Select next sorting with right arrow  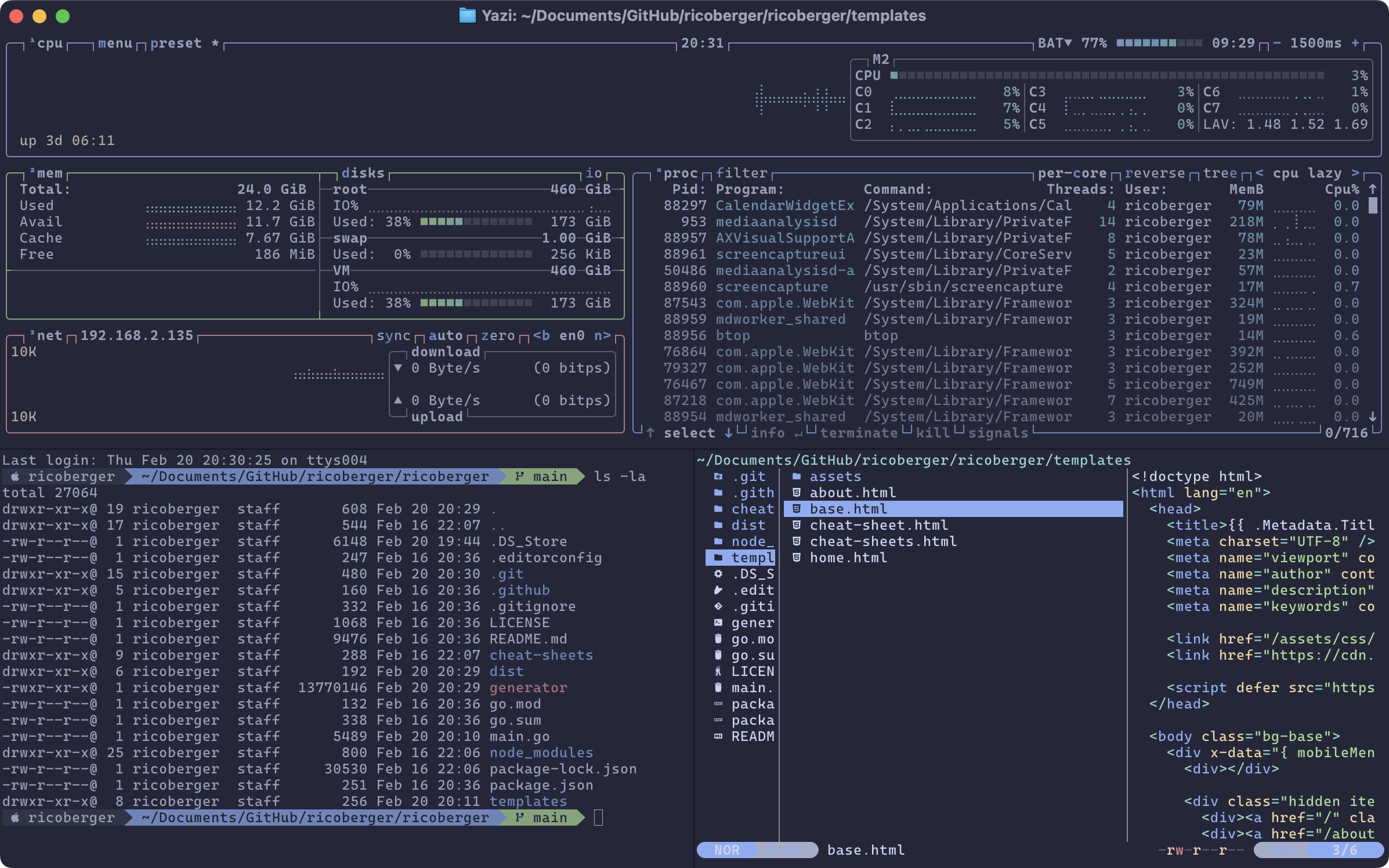(x=1355, y=173)
